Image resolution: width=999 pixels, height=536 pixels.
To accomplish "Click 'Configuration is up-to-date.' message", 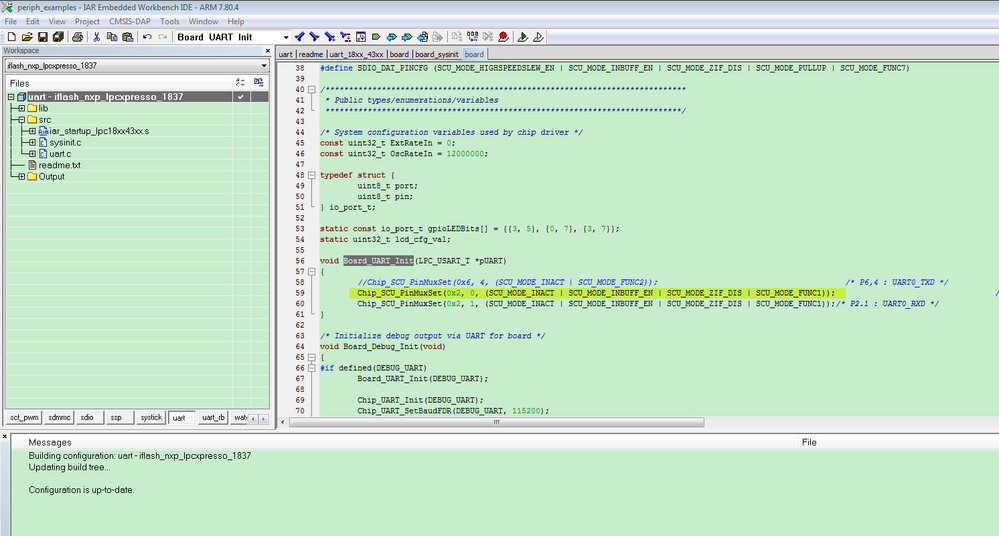I will [82, 490].
